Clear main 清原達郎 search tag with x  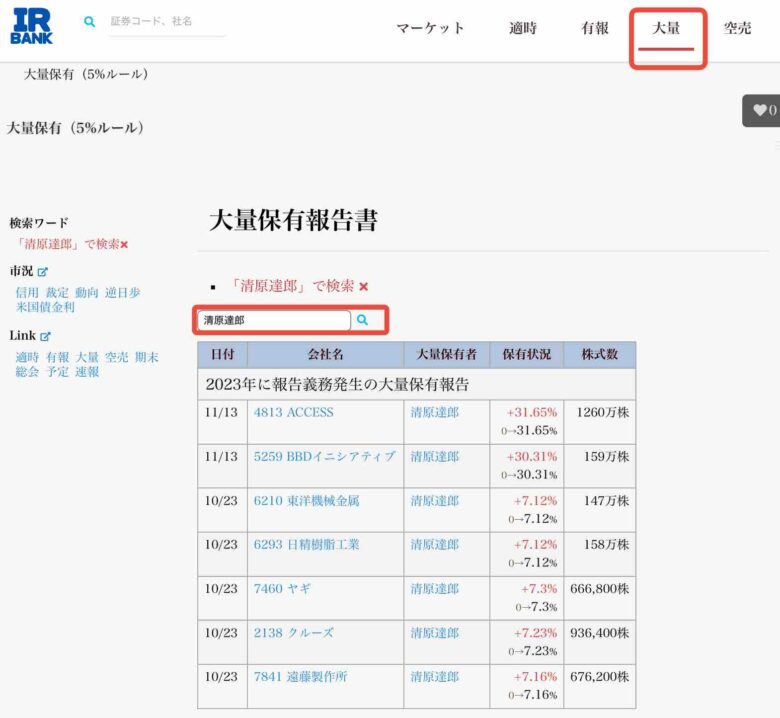click(364, 287)
